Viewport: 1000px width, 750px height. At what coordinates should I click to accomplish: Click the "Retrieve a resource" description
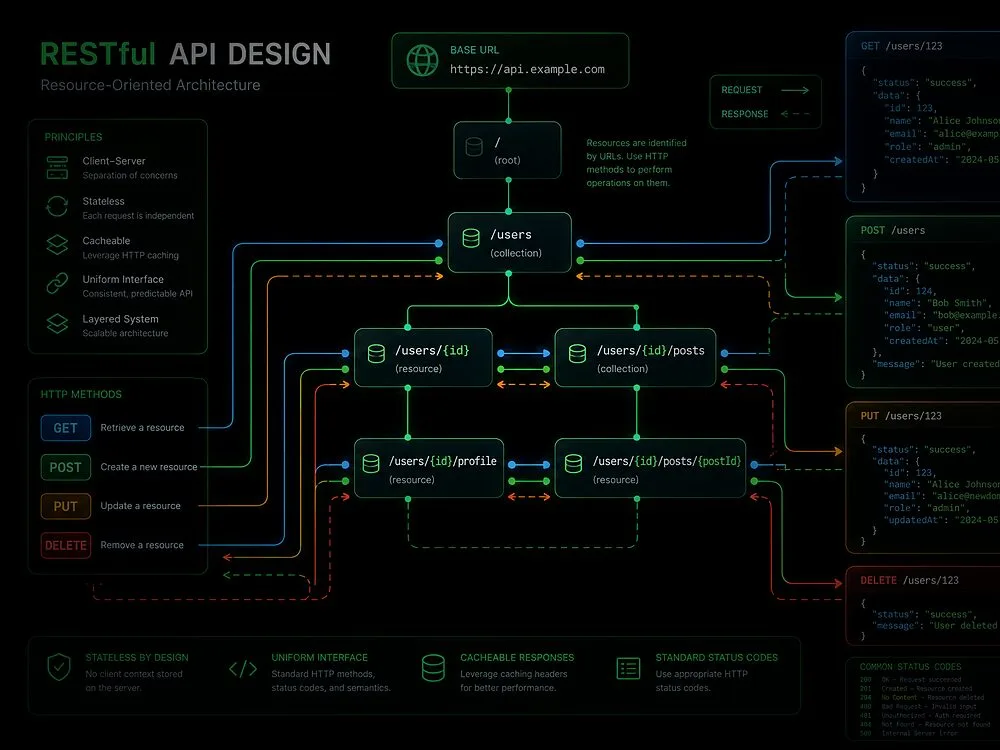(x=142, y=427)
